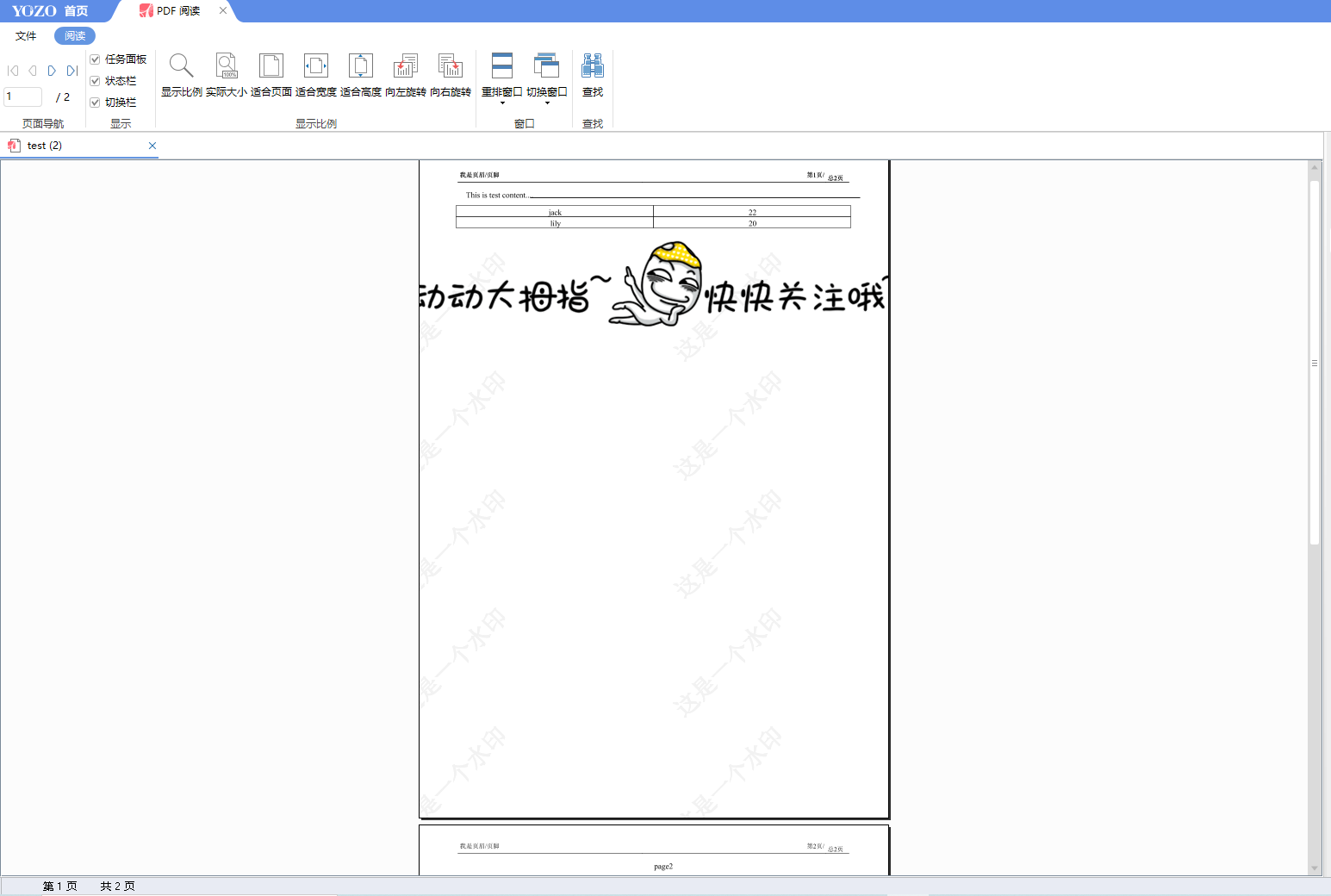Image resolution: width=1331 pixels, height=896 pixels.
Task: Toggle the 切换栏 checkbox
Action: point(95,103)
